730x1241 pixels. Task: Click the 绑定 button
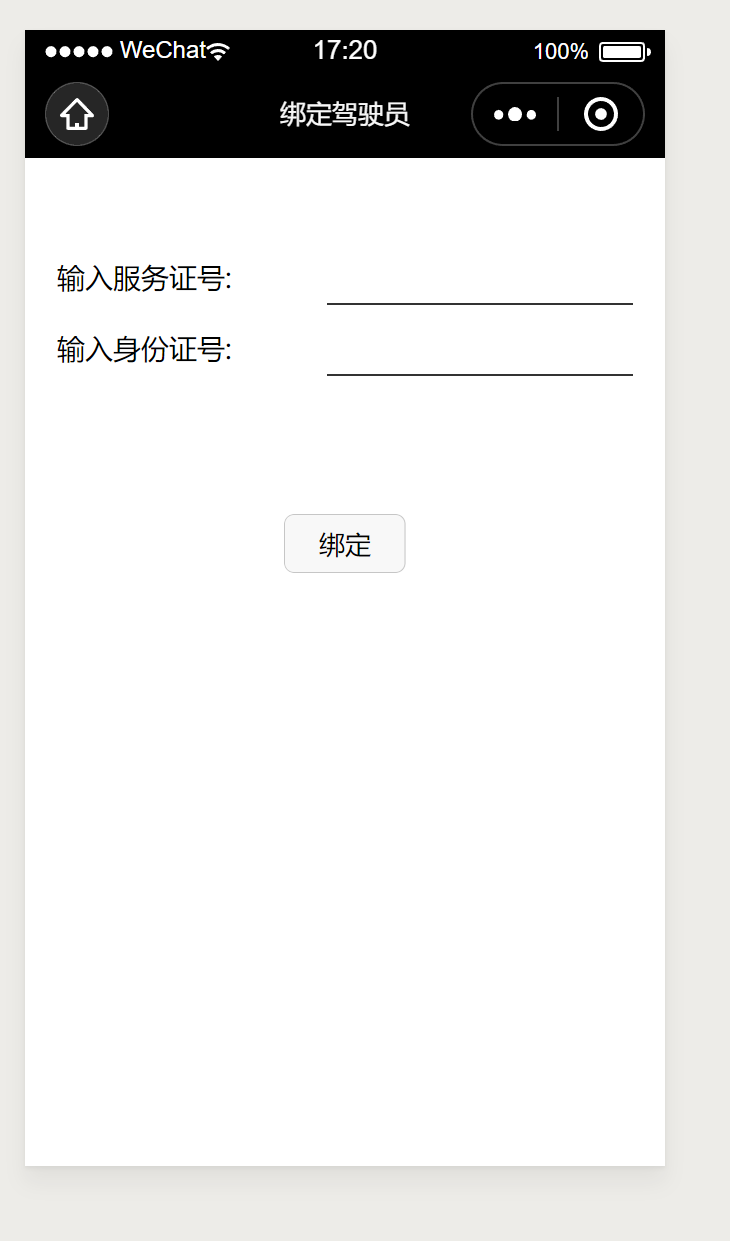(345, 544)
